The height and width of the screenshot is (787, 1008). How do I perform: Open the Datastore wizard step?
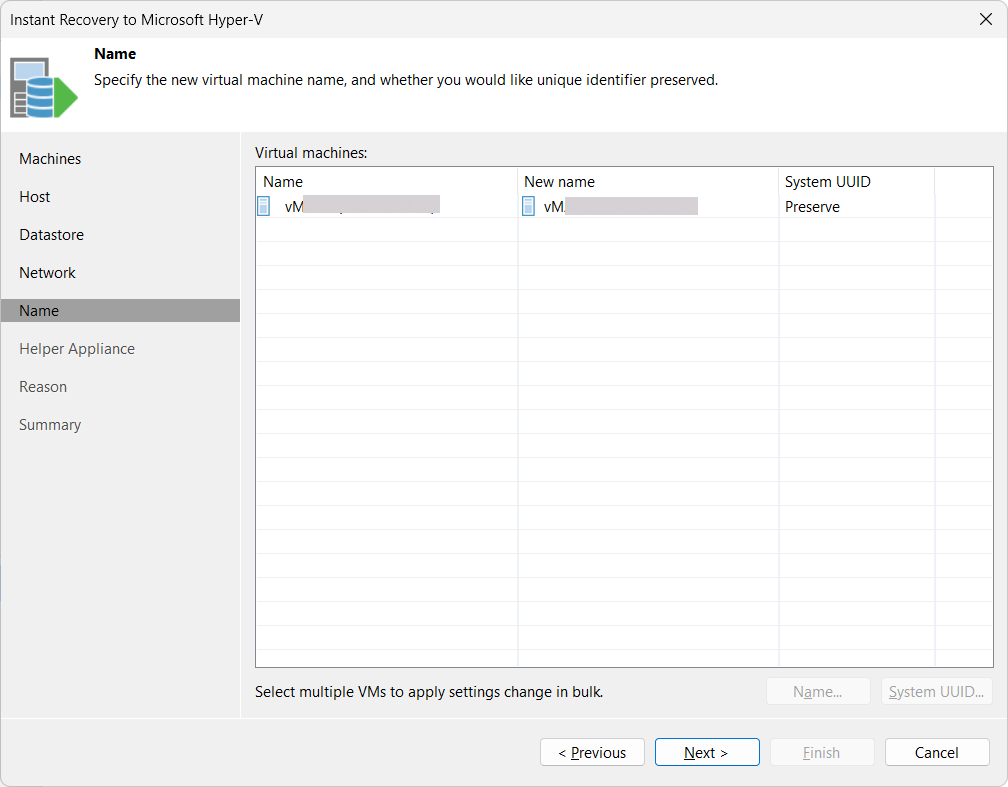[x=51, y=235]
